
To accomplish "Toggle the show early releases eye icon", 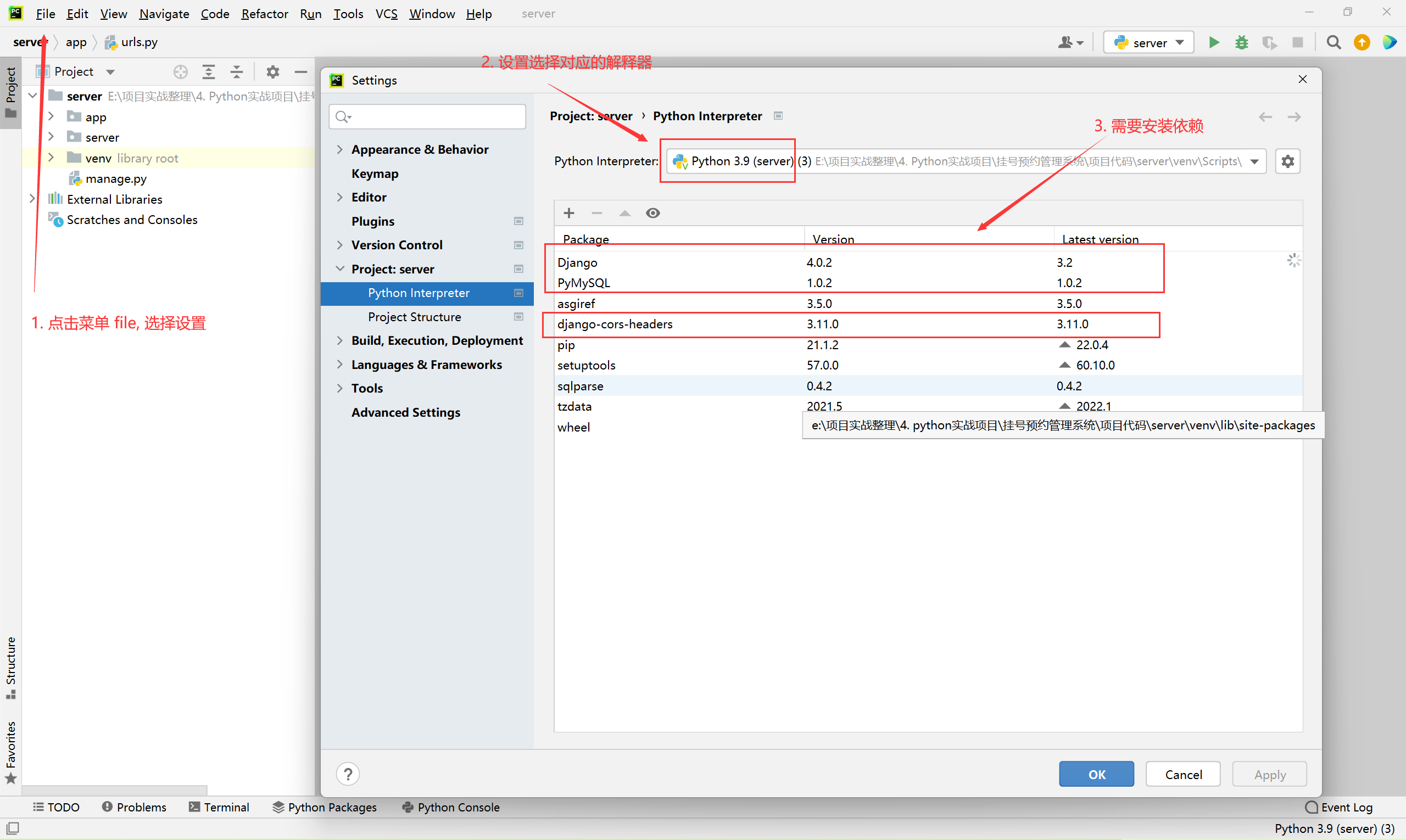I will click(x=653, y=213).
